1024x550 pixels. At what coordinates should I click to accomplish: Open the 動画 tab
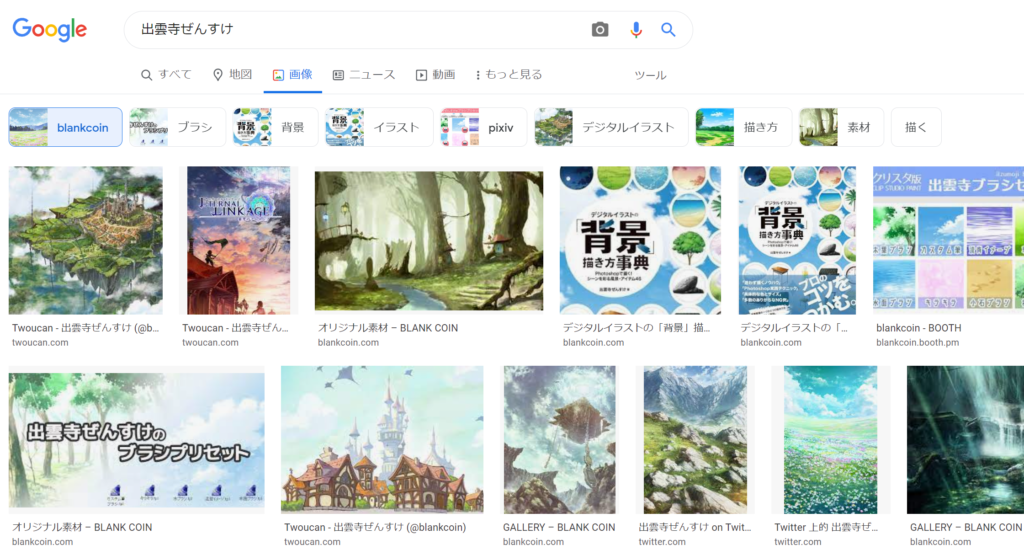[436, 74]
